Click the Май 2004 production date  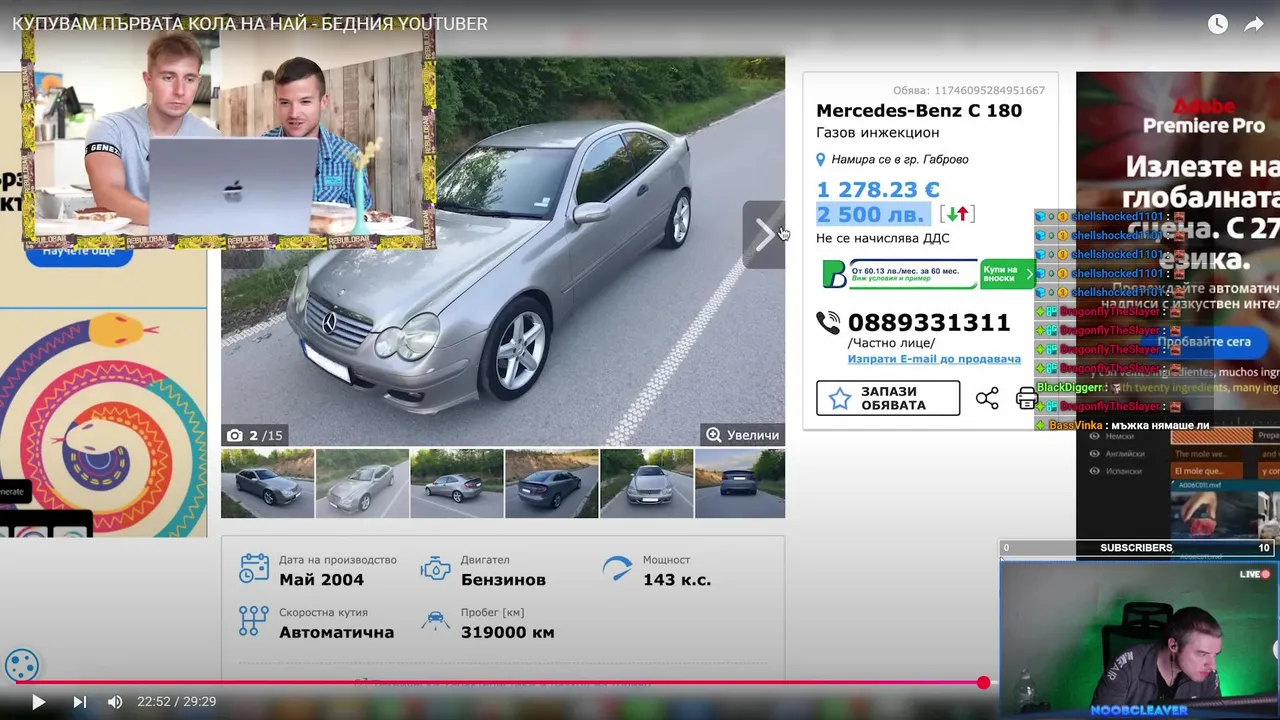pyautogui.click(x=321, y=579)
